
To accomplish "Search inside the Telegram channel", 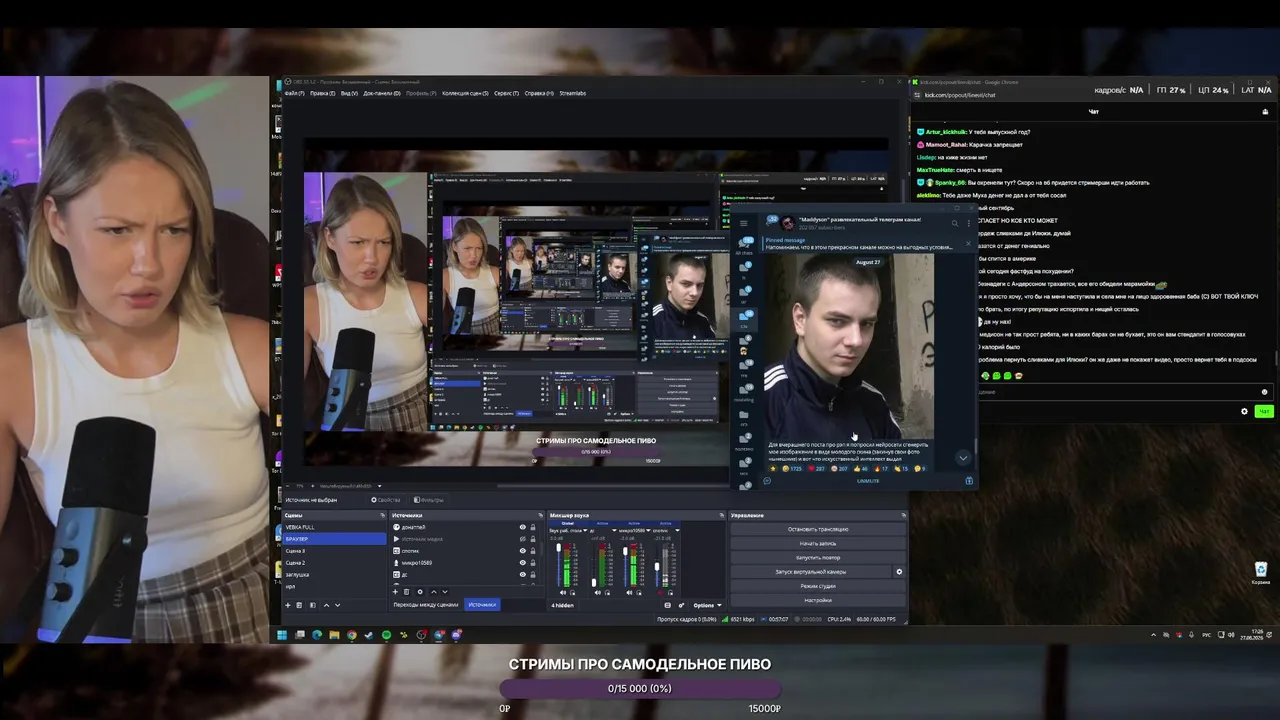I will (x=955, y=223).
